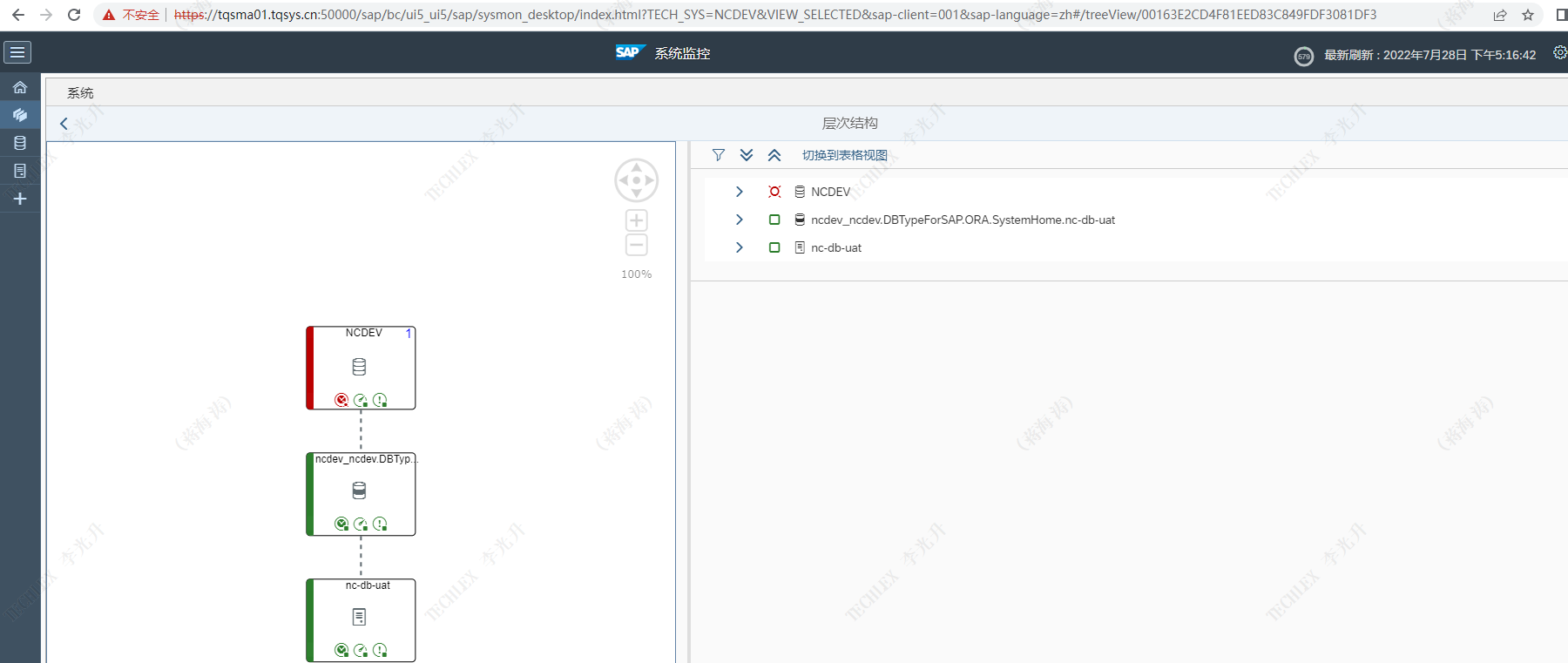The height and width of the screenshot is (663, 1568).
Task: Click the 100% zoom level label
Action: [636, 274]
